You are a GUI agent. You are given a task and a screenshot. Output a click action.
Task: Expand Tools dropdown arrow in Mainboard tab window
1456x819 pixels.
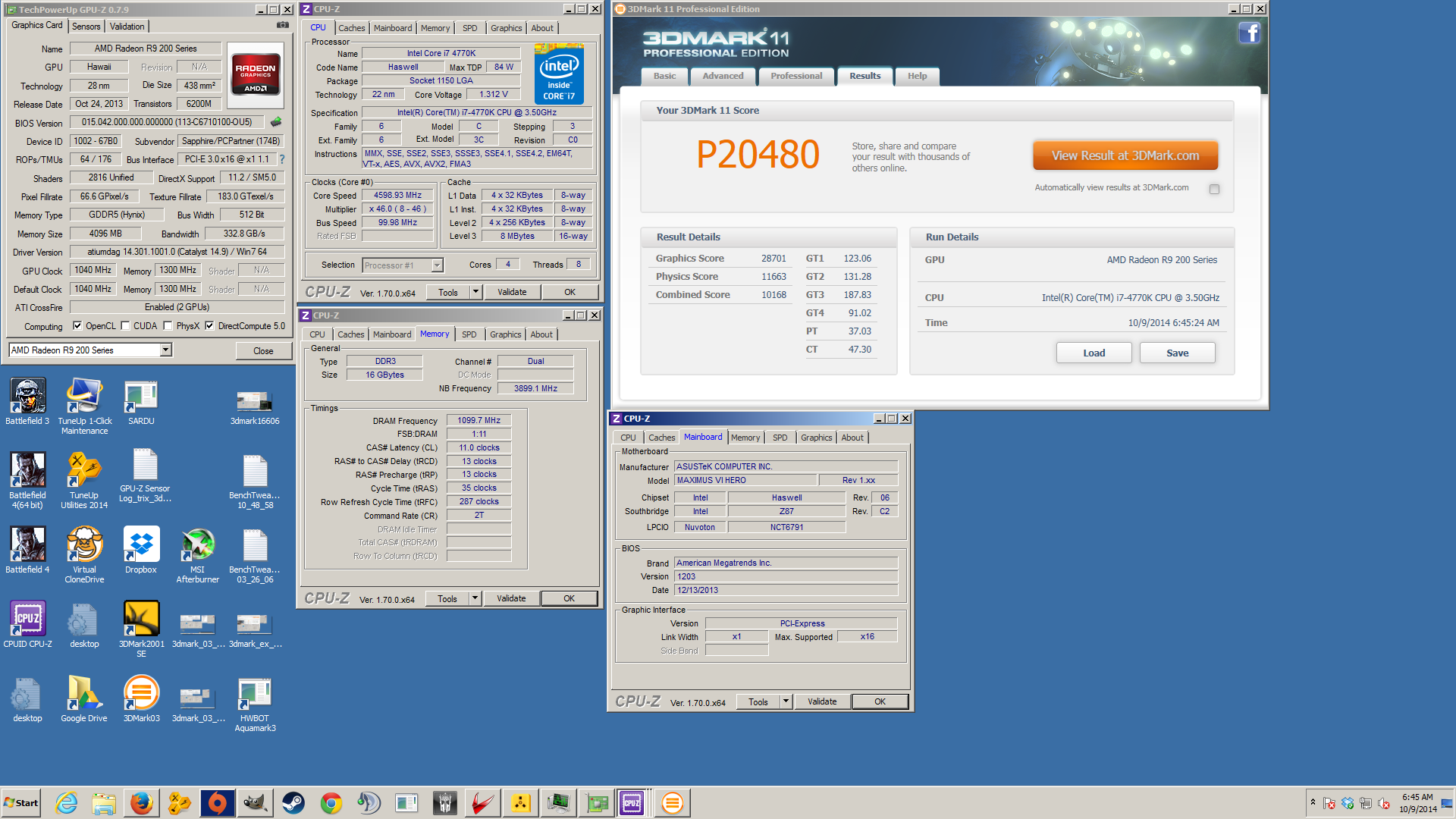click(x=786, y=701)
